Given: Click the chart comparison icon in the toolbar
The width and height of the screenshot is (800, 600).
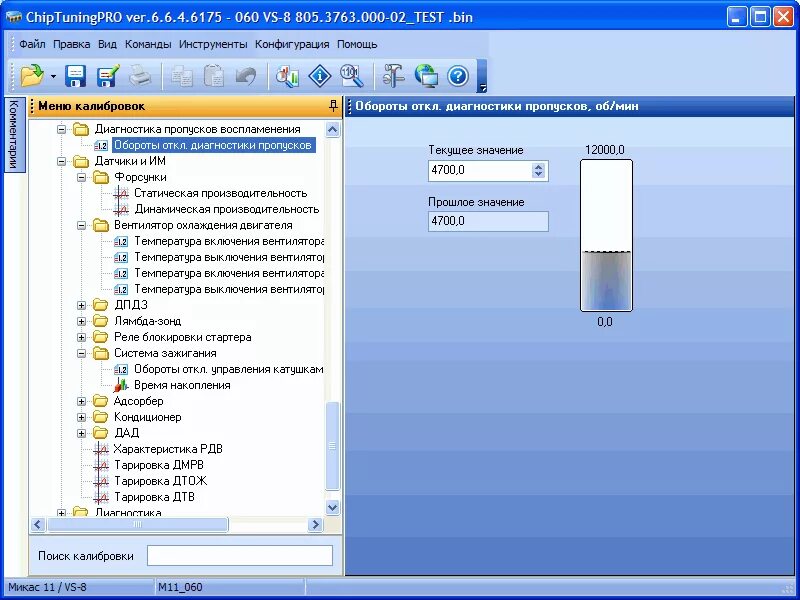Looking at the screenshot, I should [288, 76].
